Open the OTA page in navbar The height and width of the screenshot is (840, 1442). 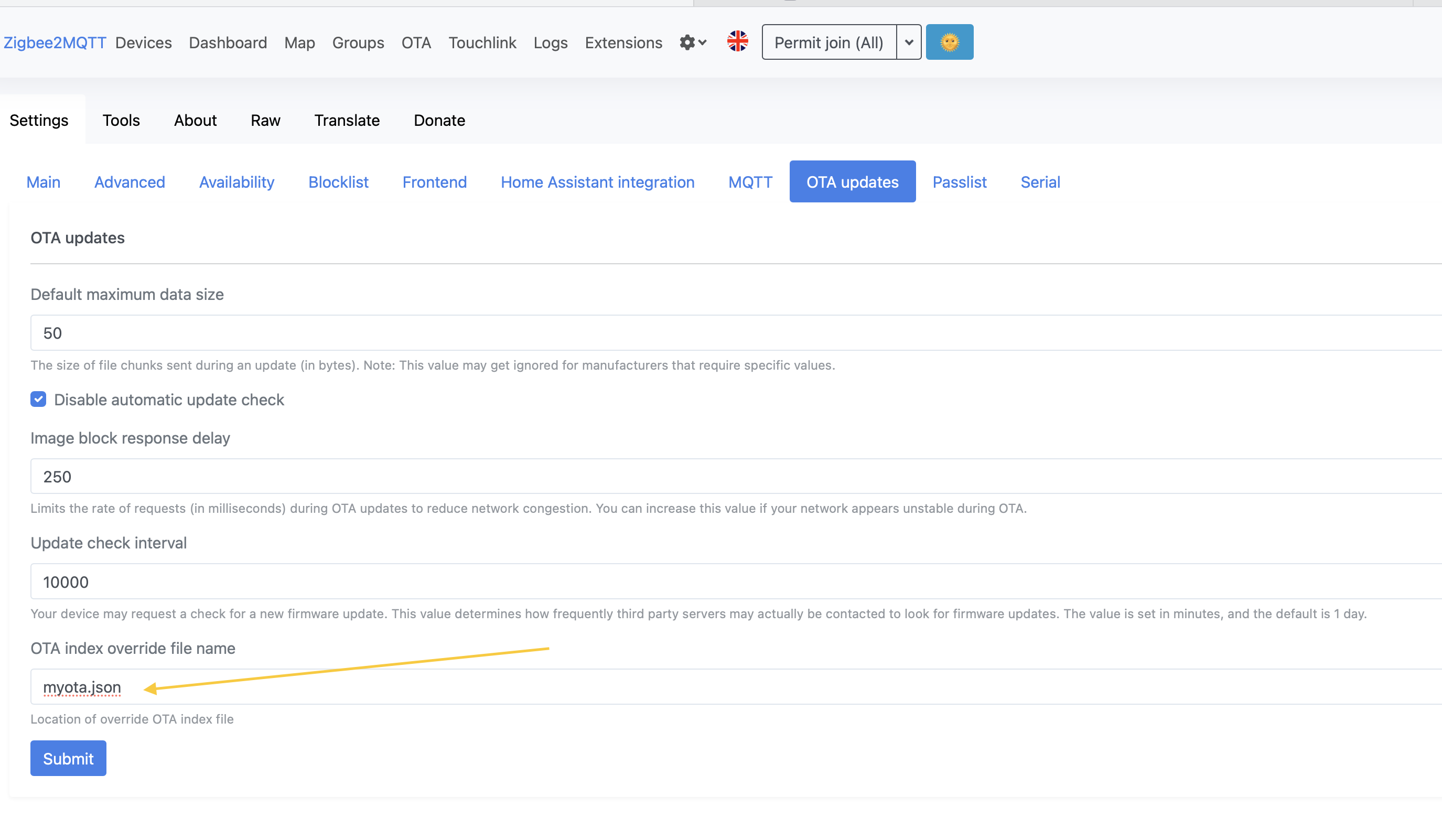click(416, 42)
